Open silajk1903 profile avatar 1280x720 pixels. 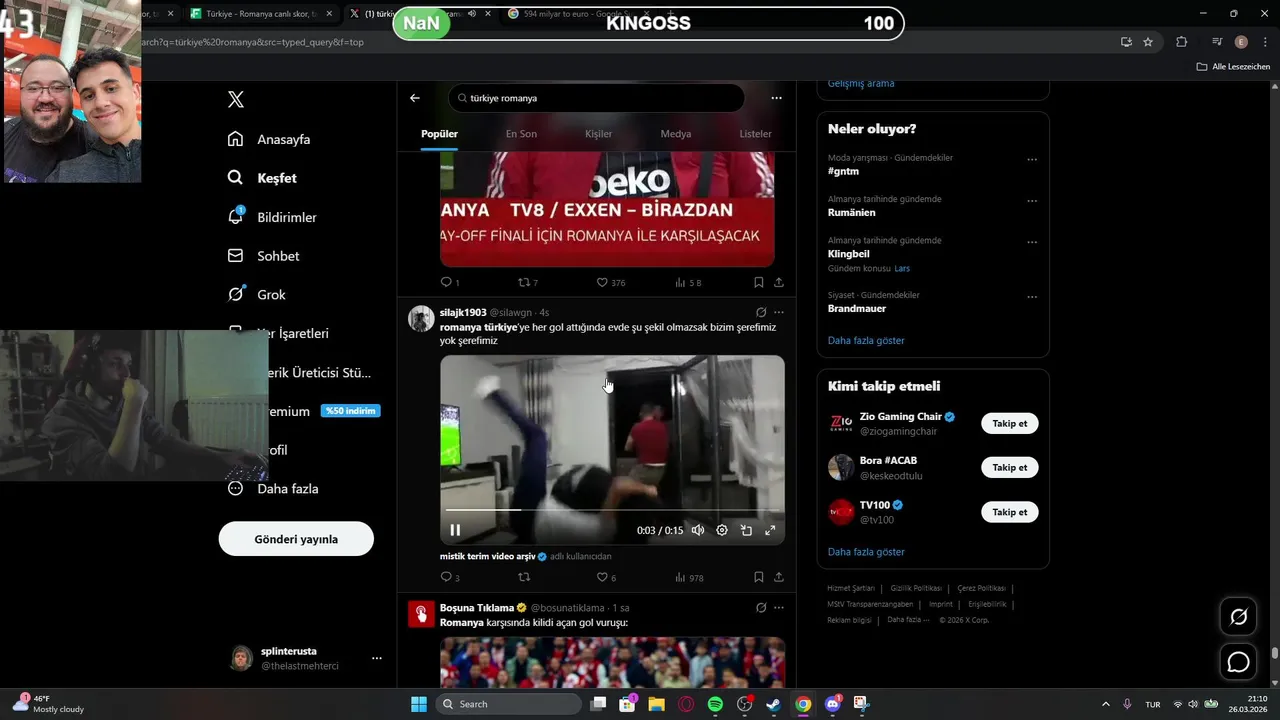coord(421,318)
